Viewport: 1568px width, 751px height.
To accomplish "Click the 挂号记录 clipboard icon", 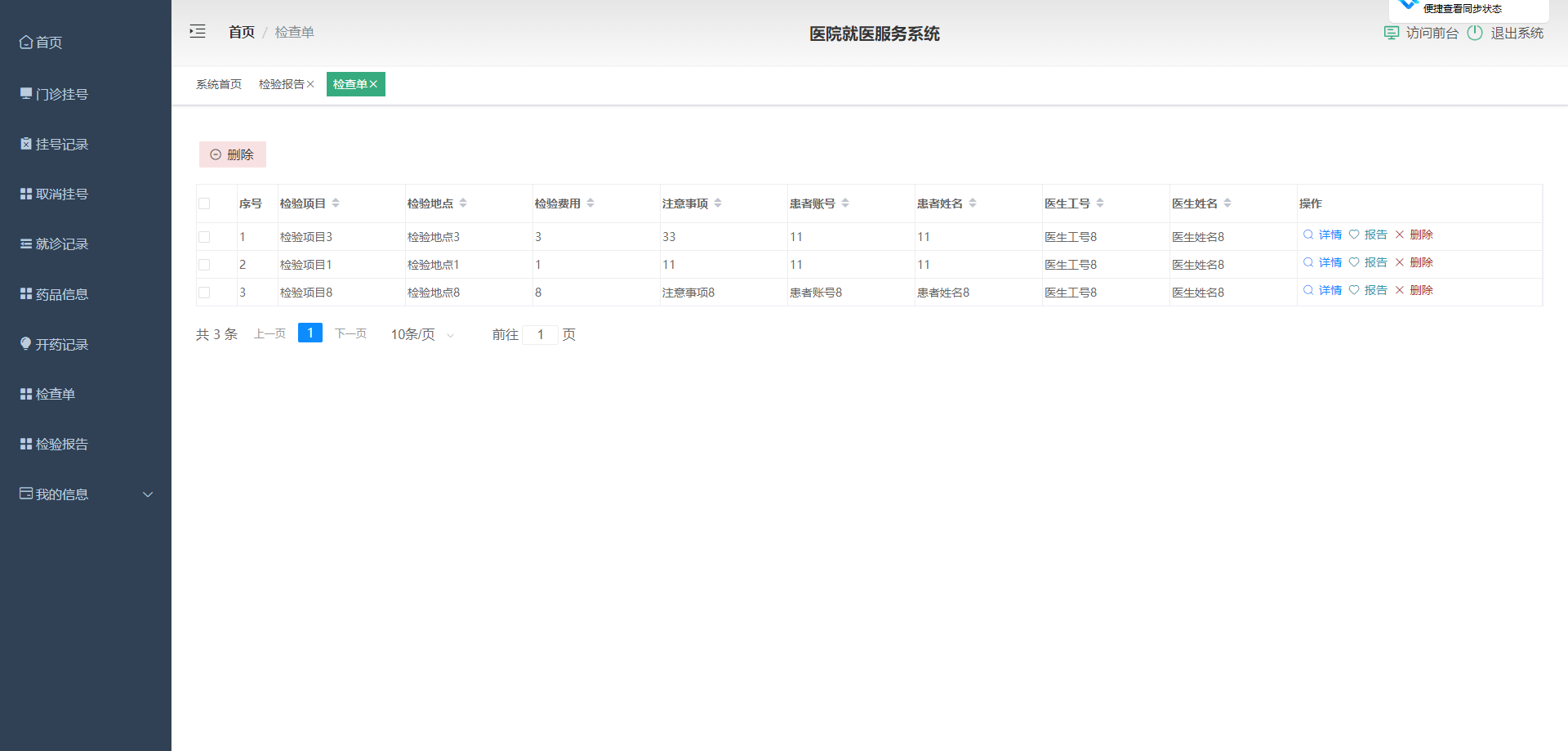I will [x=26, y=144].
